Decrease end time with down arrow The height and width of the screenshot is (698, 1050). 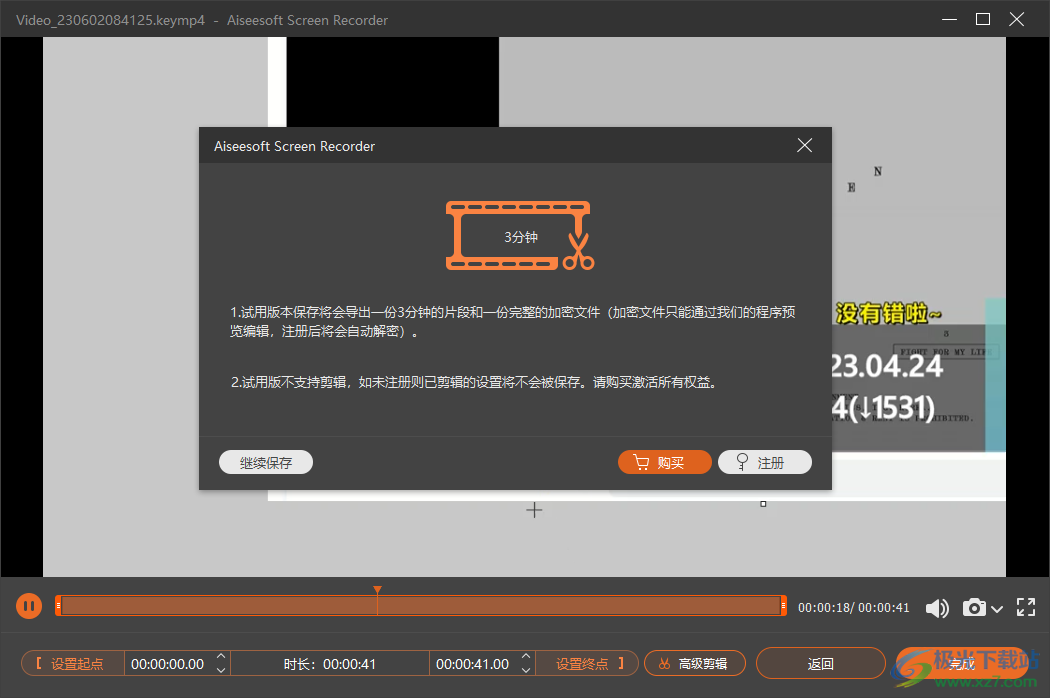pyautogui.click(x=526, y=670)
